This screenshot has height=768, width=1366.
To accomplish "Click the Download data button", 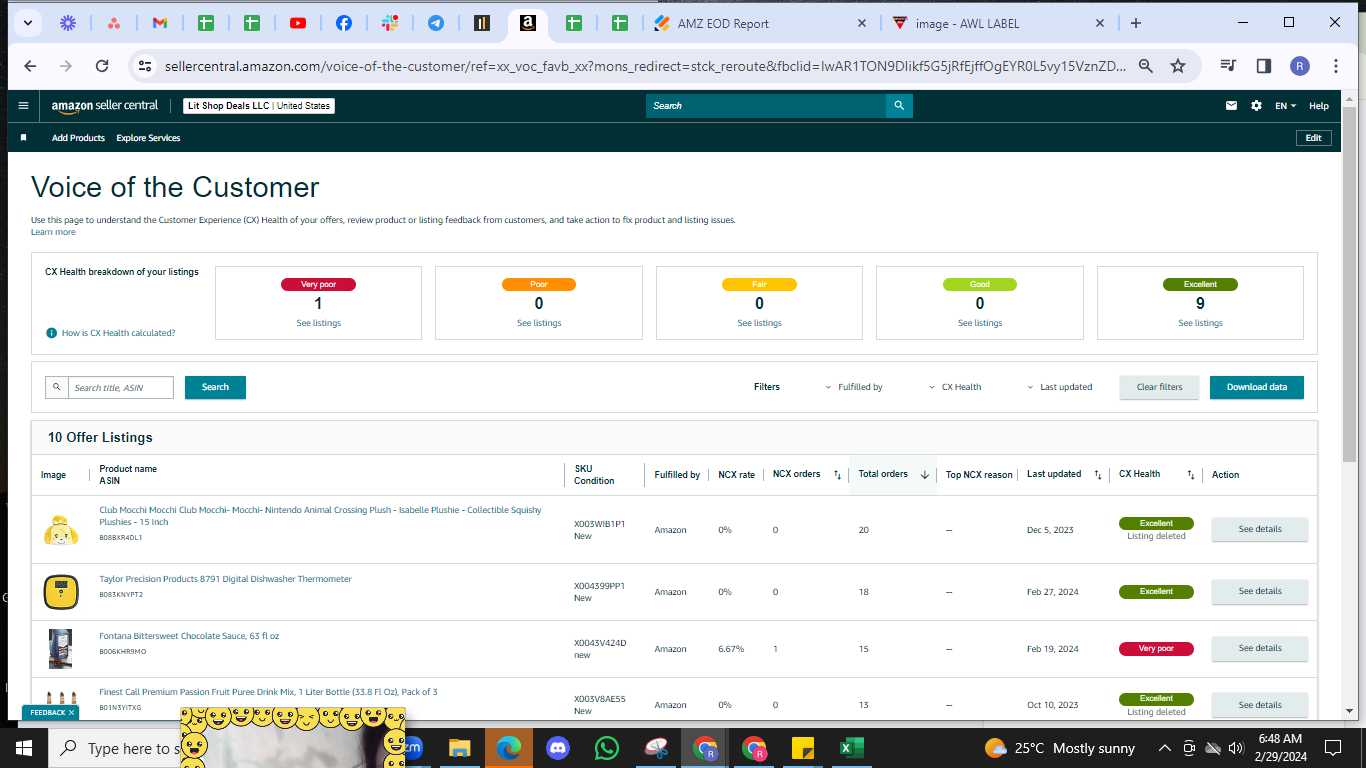I will tap(1257, 387).
